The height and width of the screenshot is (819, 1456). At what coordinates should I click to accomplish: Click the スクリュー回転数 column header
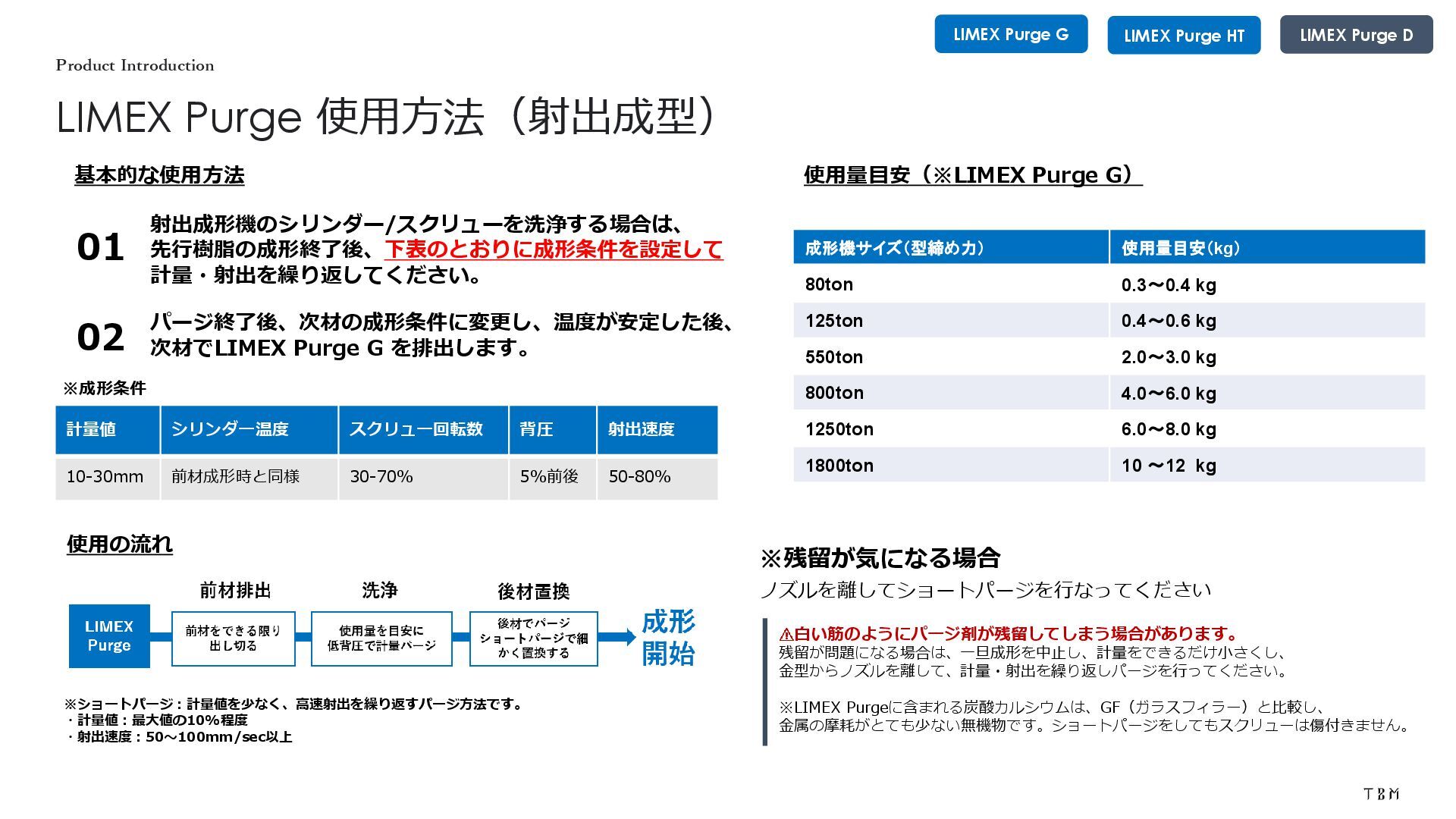pos(424,430)
